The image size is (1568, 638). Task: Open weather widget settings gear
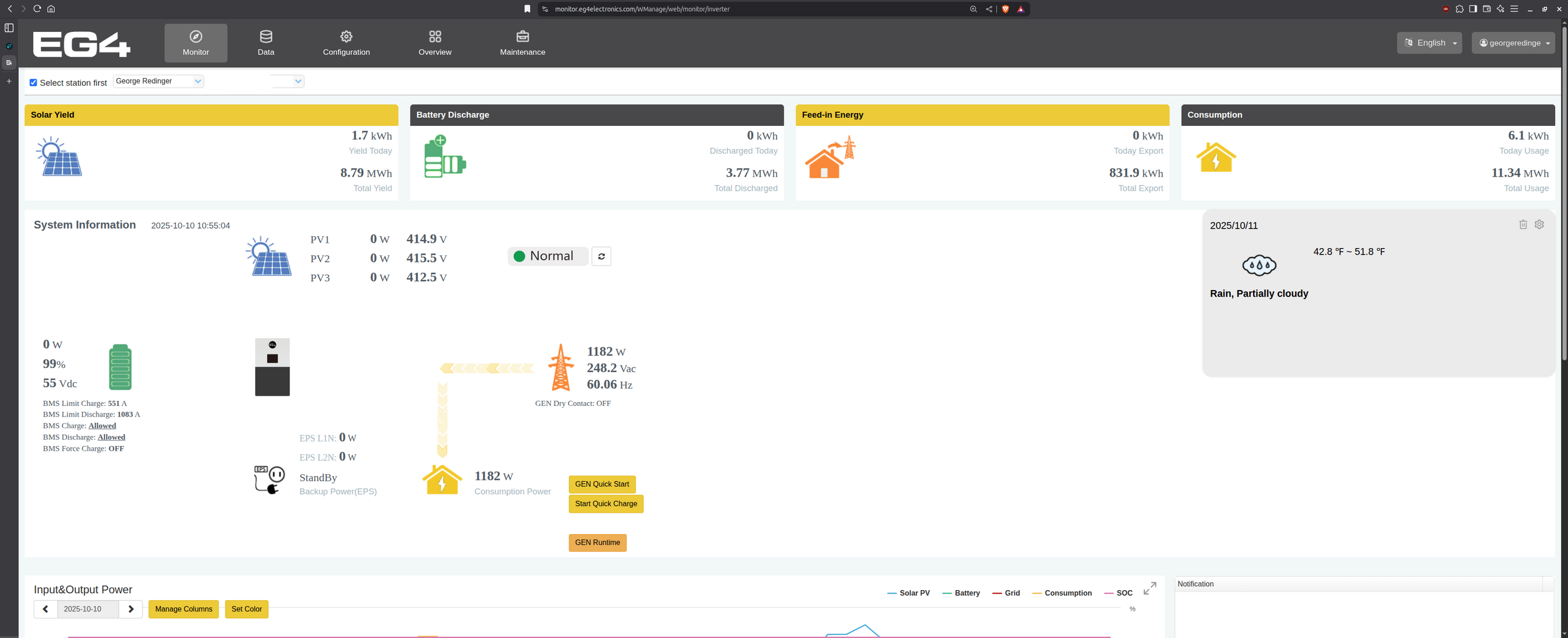tap(1539, 224)
